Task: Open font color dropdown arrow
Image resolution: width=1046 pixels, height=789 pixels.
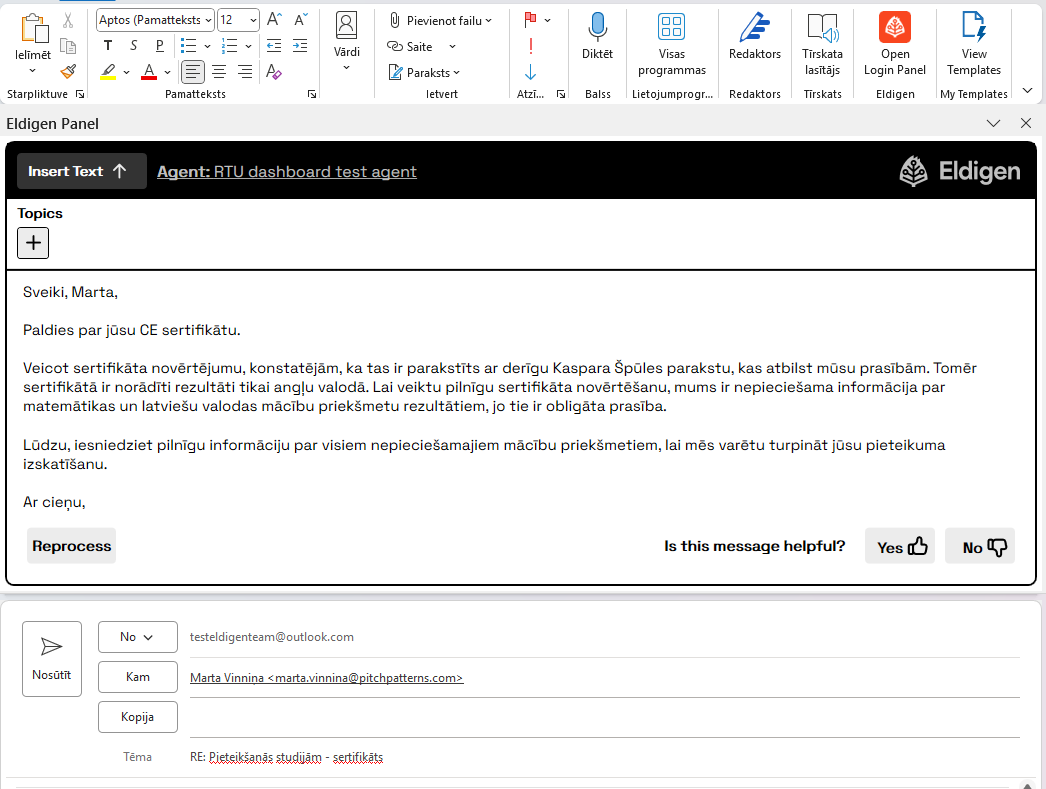Action: point(167,72)
